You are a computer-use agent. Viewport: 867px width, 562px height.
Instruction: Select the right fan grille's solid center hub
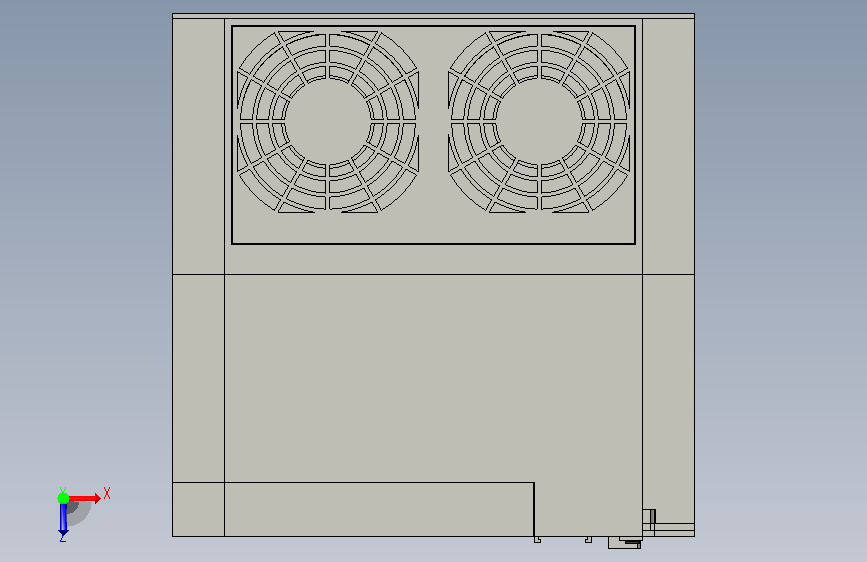539,122
